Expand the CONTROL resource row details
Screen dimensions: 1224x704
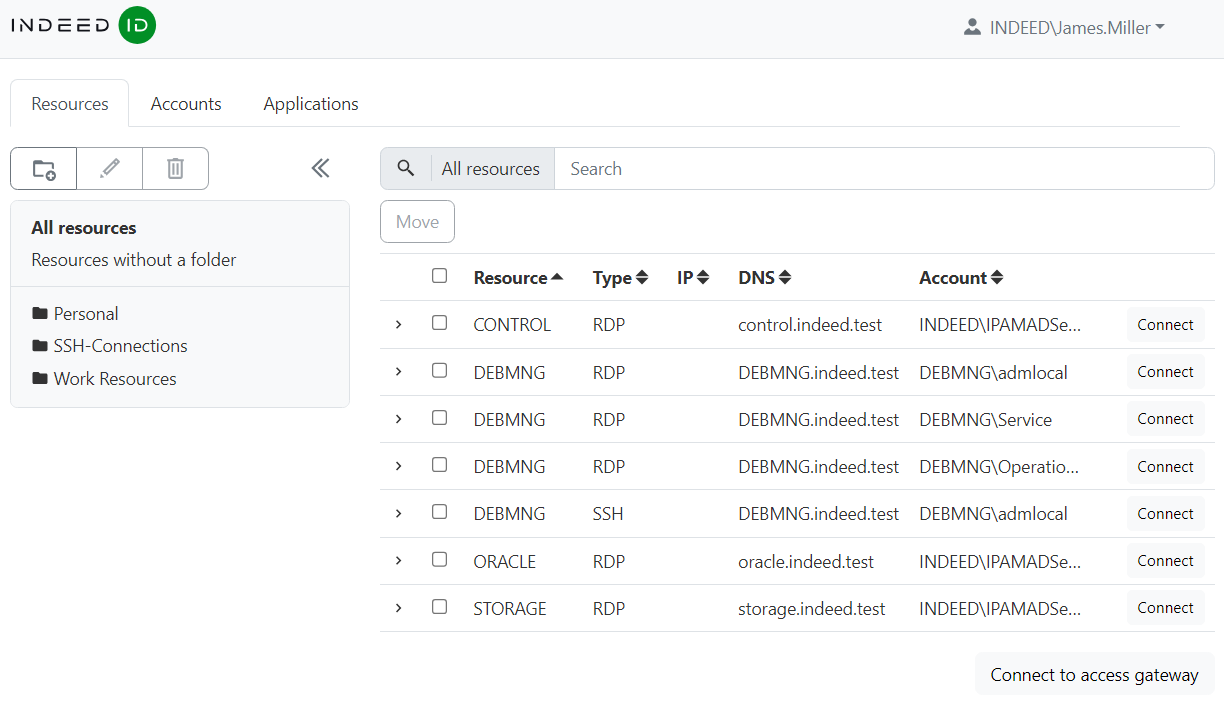(x=398, y=325)
